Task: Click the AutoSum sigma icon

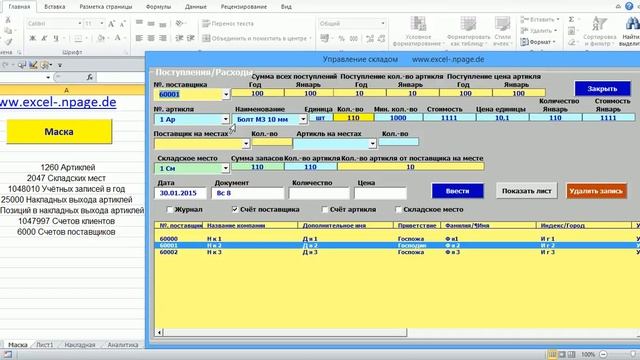Action: click(571, 20)
